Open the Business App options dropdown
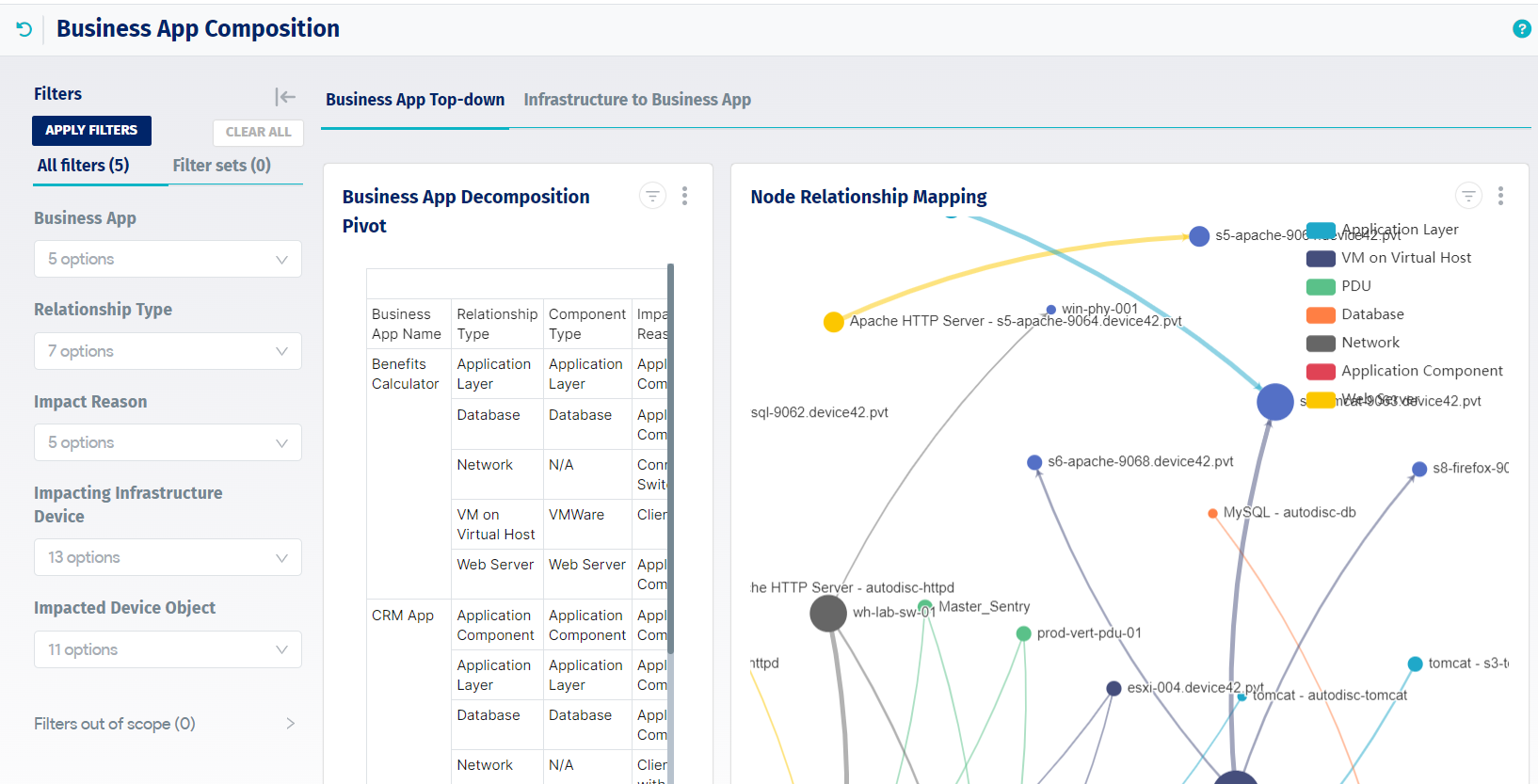 pyautogui.click(x=168, y=259)
